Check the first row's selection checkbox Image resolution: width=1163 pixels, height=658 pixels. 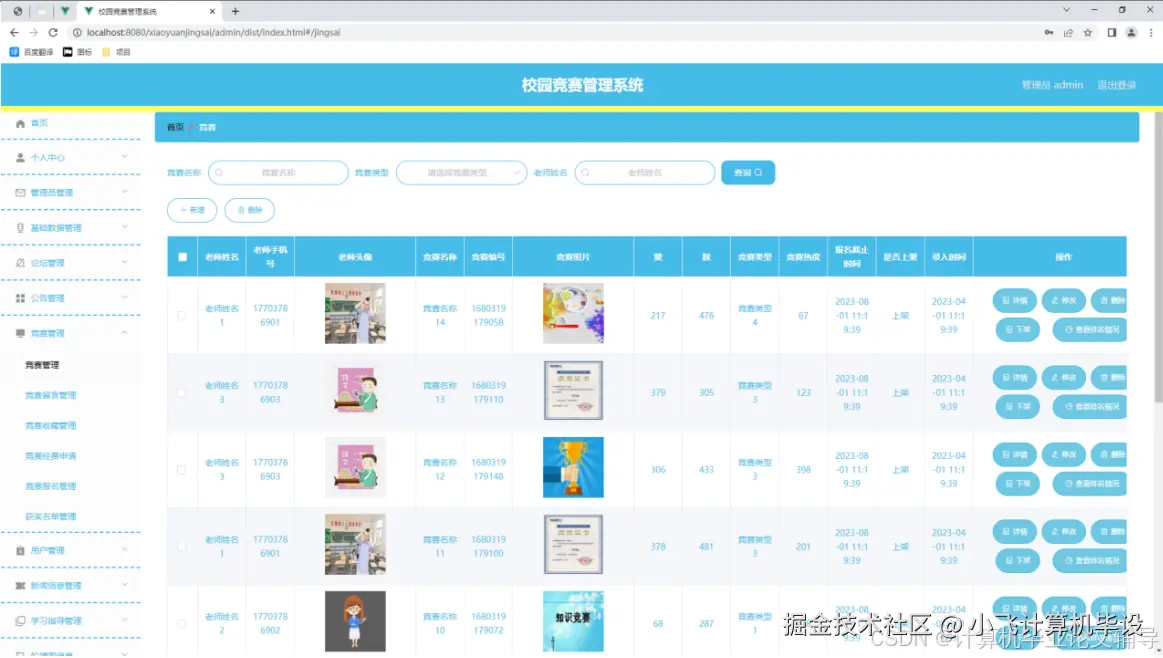182,314
